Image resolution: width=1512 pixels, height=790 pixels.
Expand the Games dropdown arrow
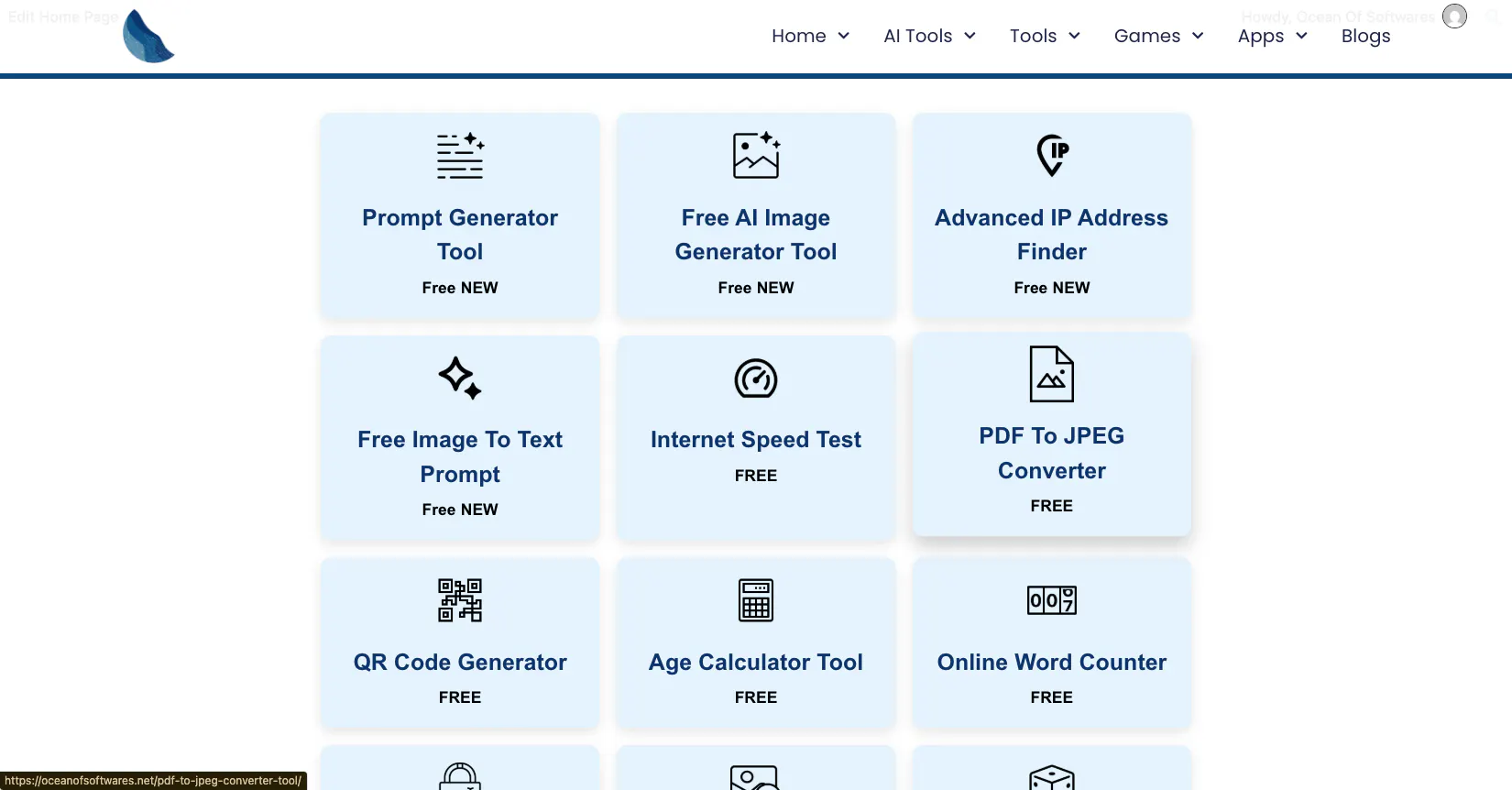[x=1198, y=36]
